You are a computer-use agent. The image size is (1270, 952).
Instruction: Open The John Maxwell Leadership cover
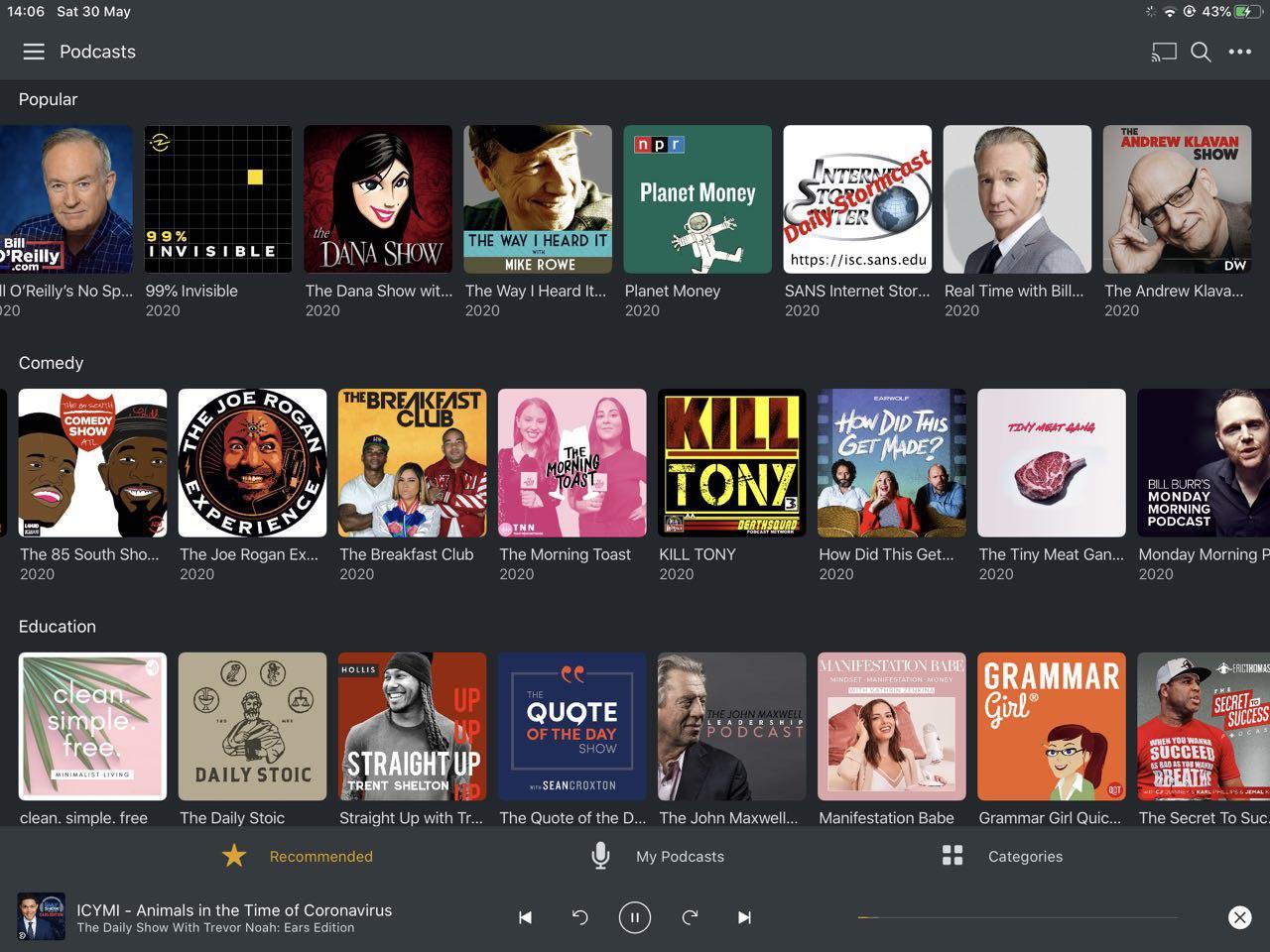(x=731, y=726)
